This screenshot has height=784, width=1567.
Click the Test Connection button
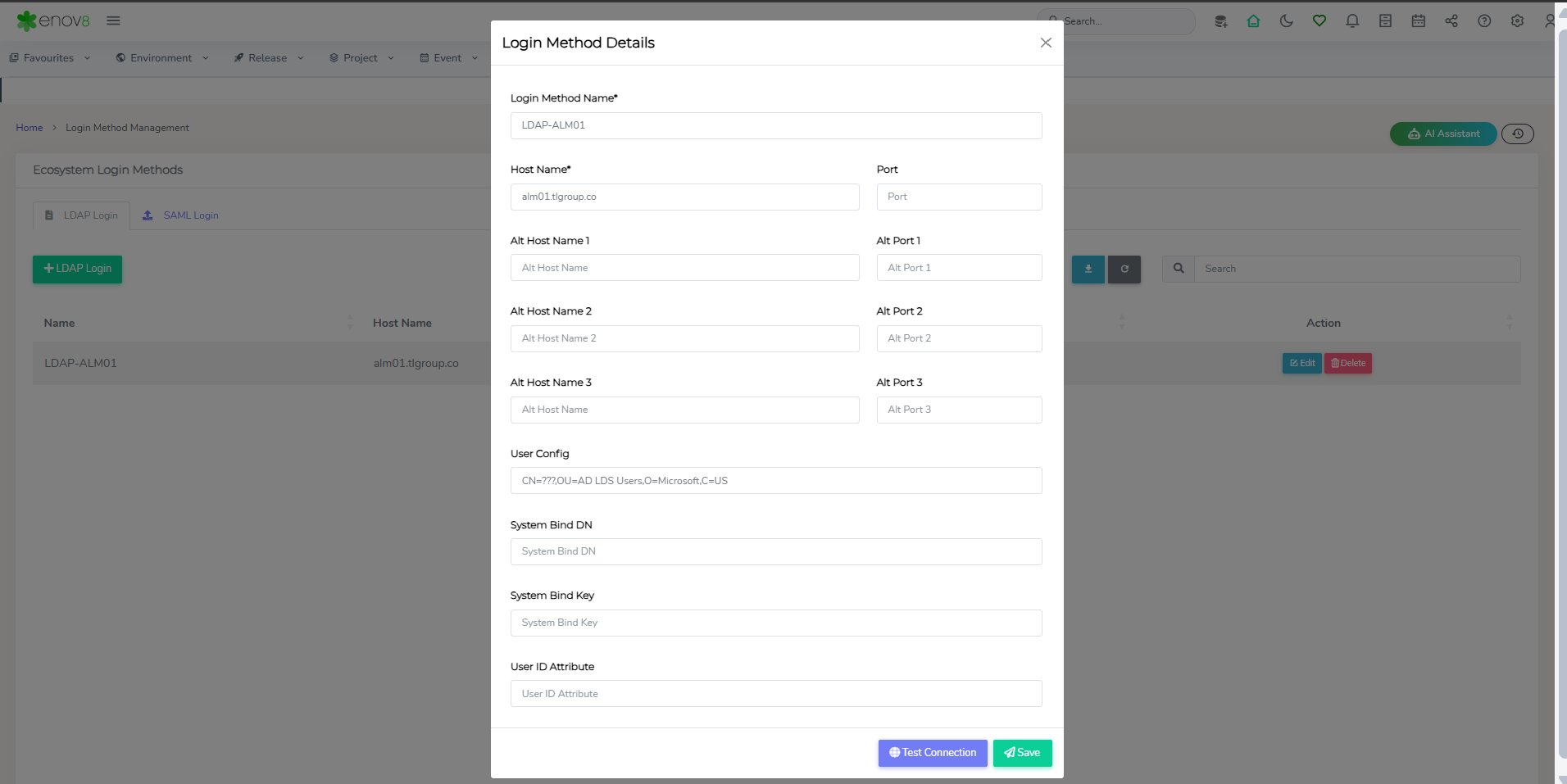click(x=933, y=753)
